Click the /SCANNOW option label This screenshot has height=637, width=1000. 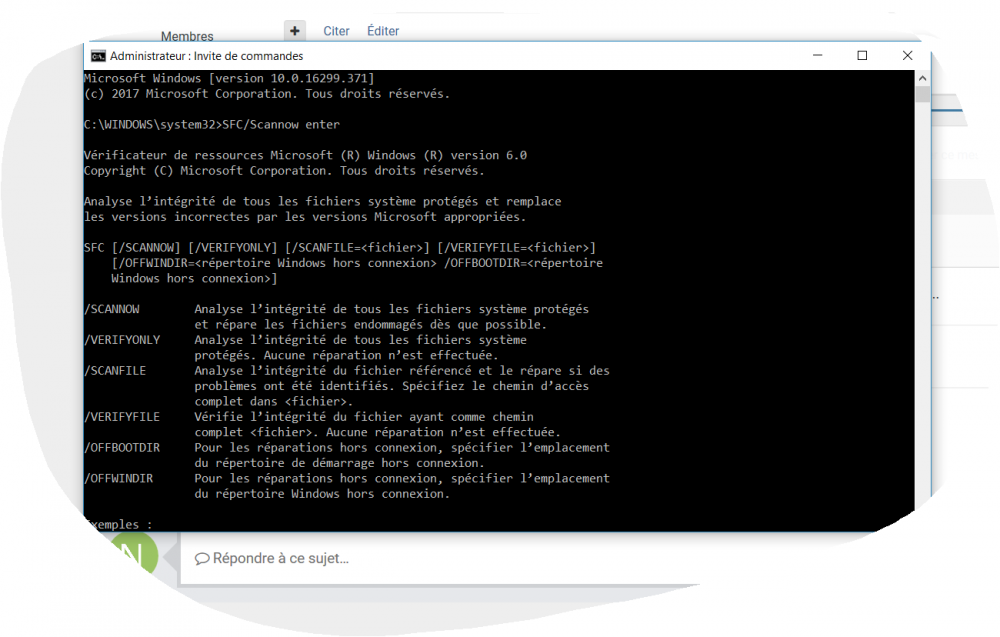(112, 309)
